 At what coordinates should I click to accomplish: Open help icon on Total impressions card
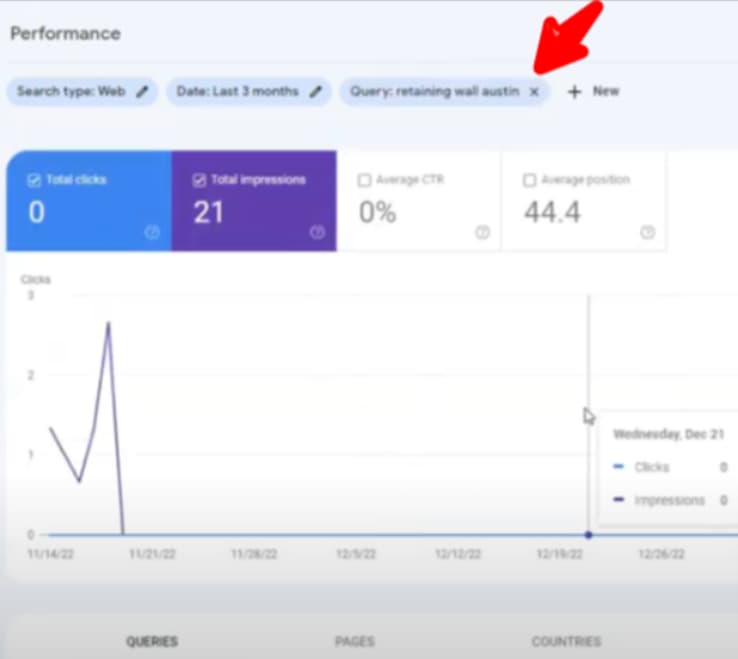point(317,232)
